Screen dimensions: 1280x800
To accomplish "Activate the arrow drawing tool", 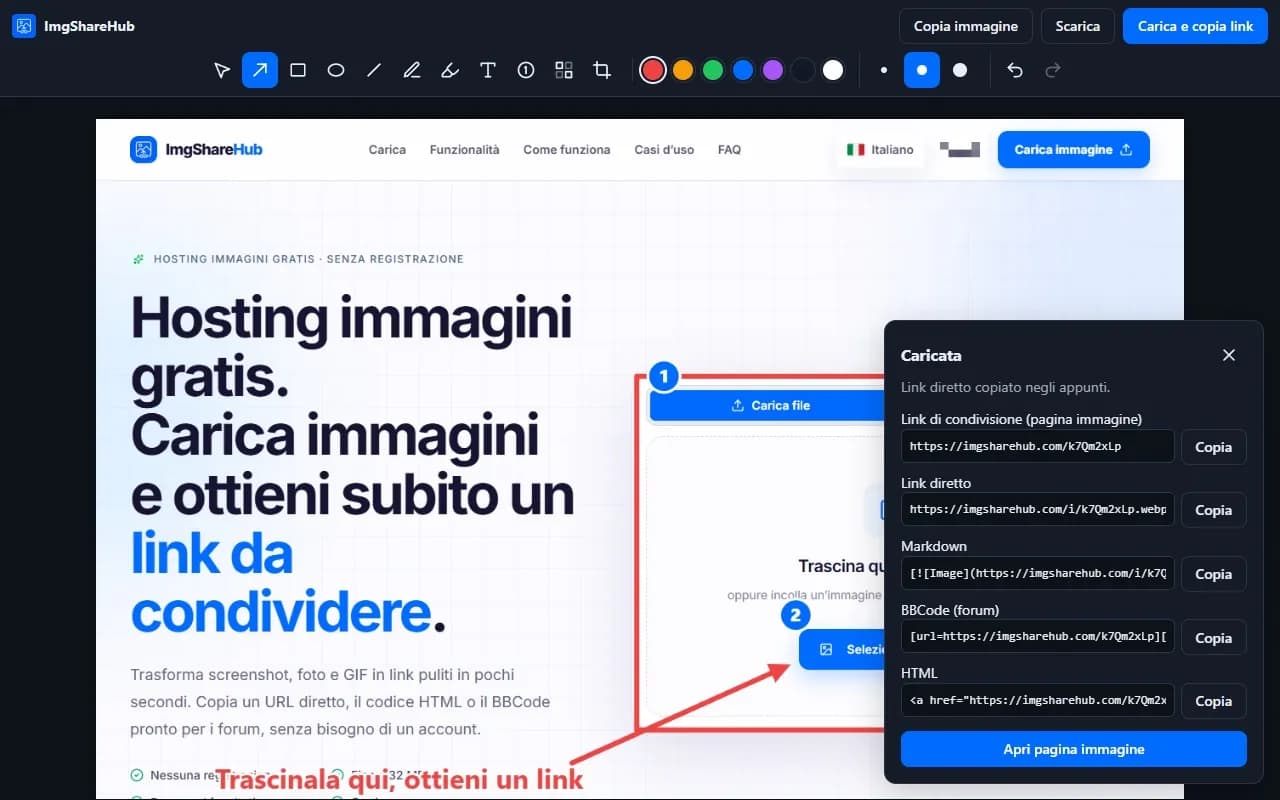I will tap(260, 70).
